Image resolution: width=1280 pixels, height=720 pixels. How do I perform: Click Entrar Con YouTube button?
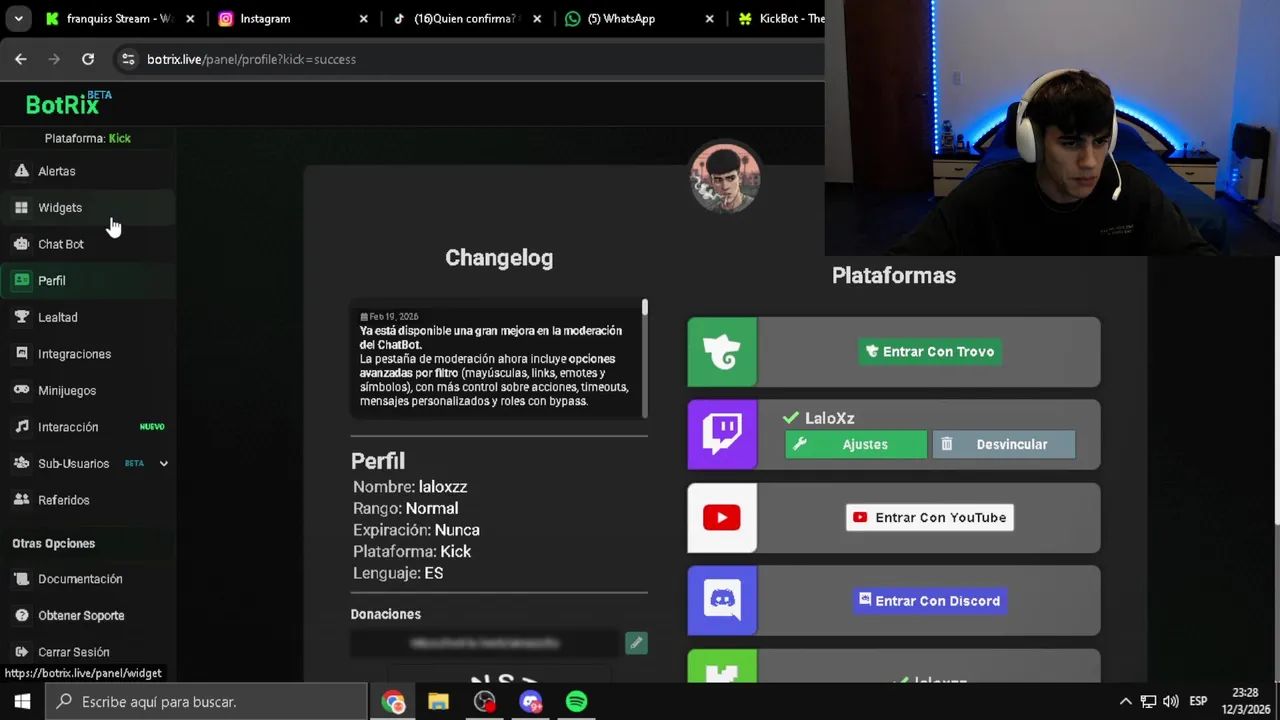[930, 518]
